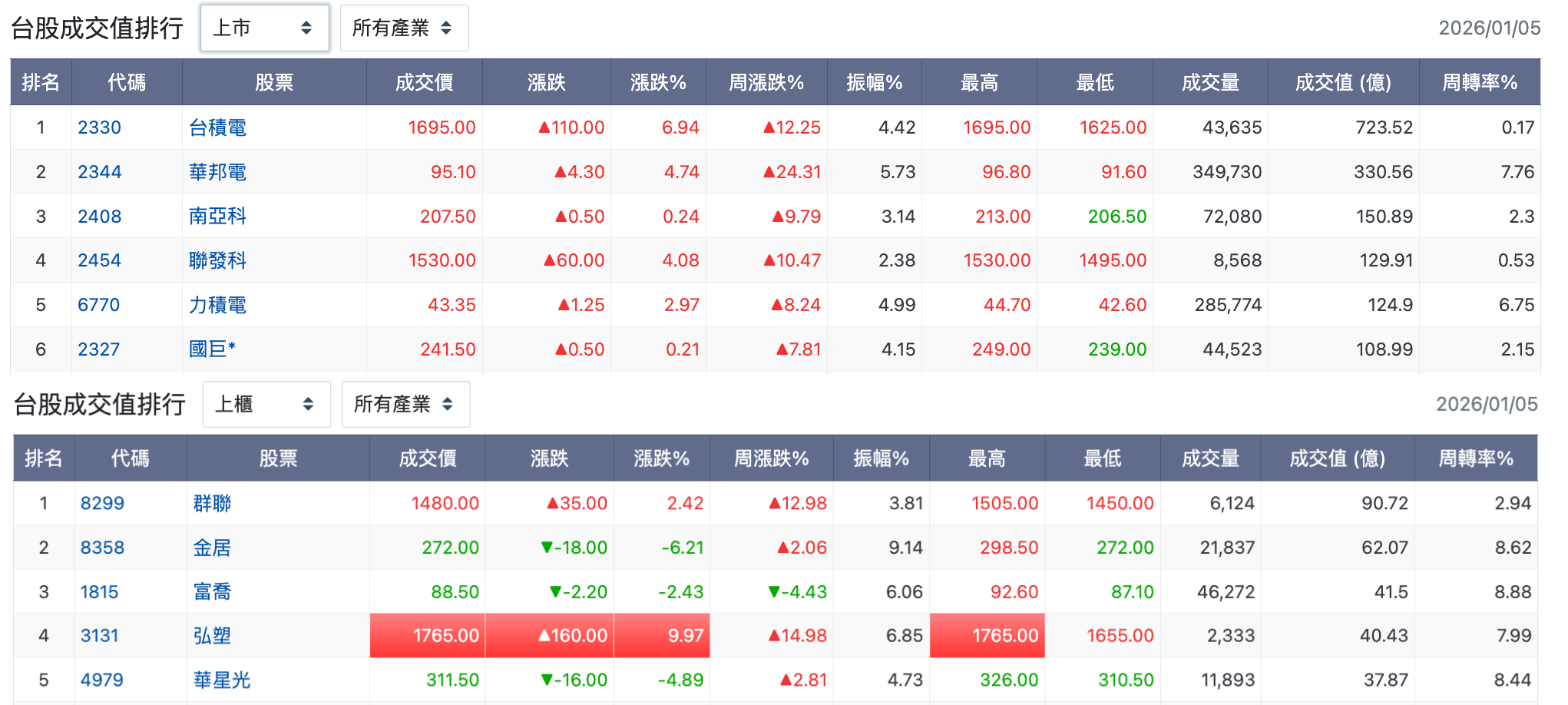
Task: Open stock code link 4979
Action: tap(102, 680)
